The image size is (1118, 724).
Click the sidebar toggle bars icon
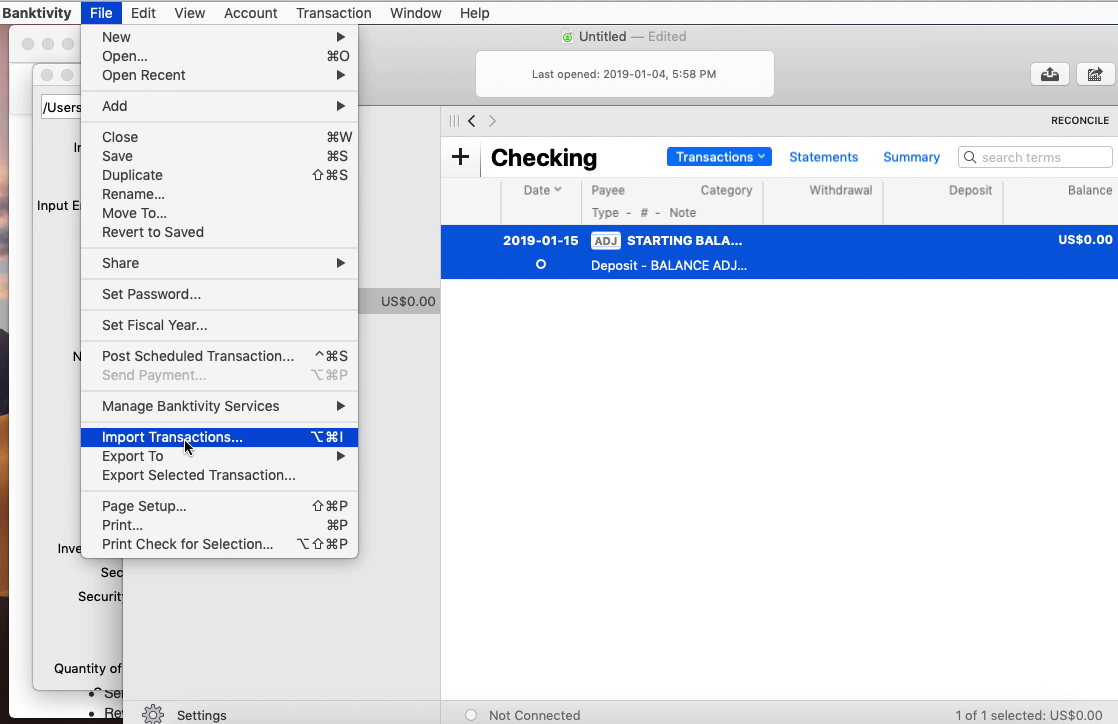pos(454,121)
